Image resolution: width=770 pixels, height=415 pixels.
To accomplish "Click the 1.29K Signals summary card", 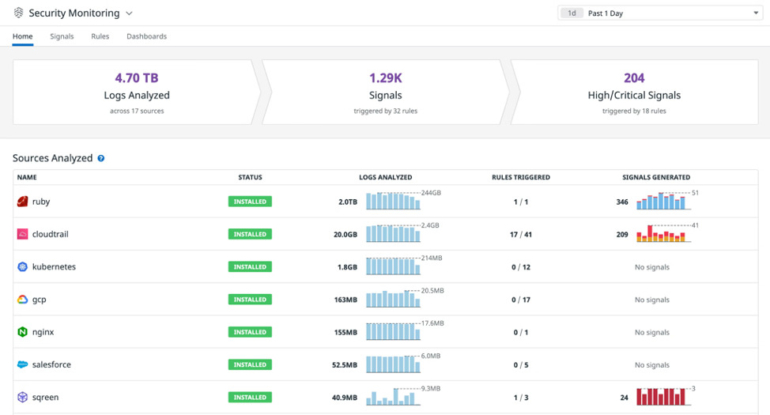I will pyautogui.click(x=385, y=91).
